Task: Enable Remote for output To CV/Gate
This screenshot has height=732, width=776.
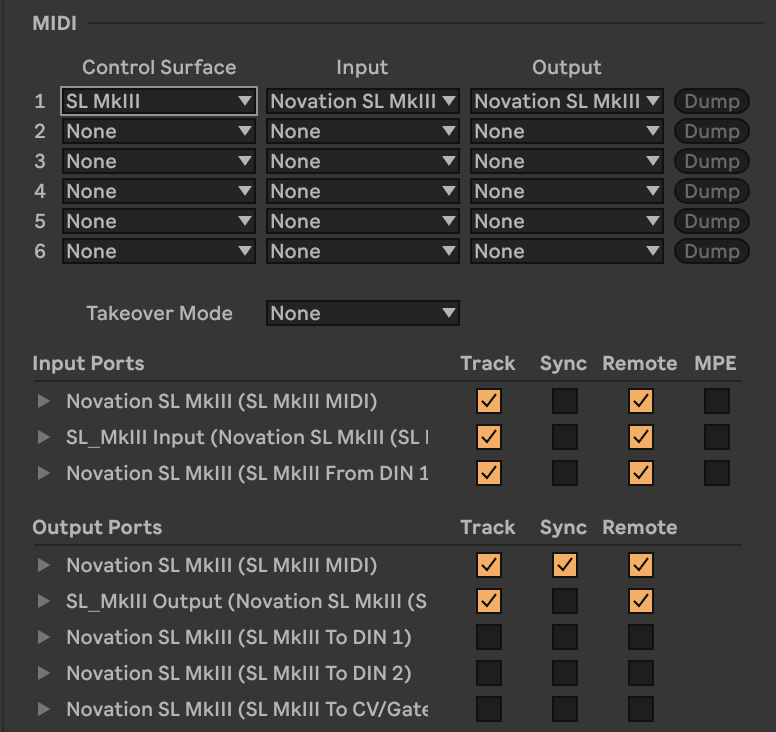Action: coord(641,709)
